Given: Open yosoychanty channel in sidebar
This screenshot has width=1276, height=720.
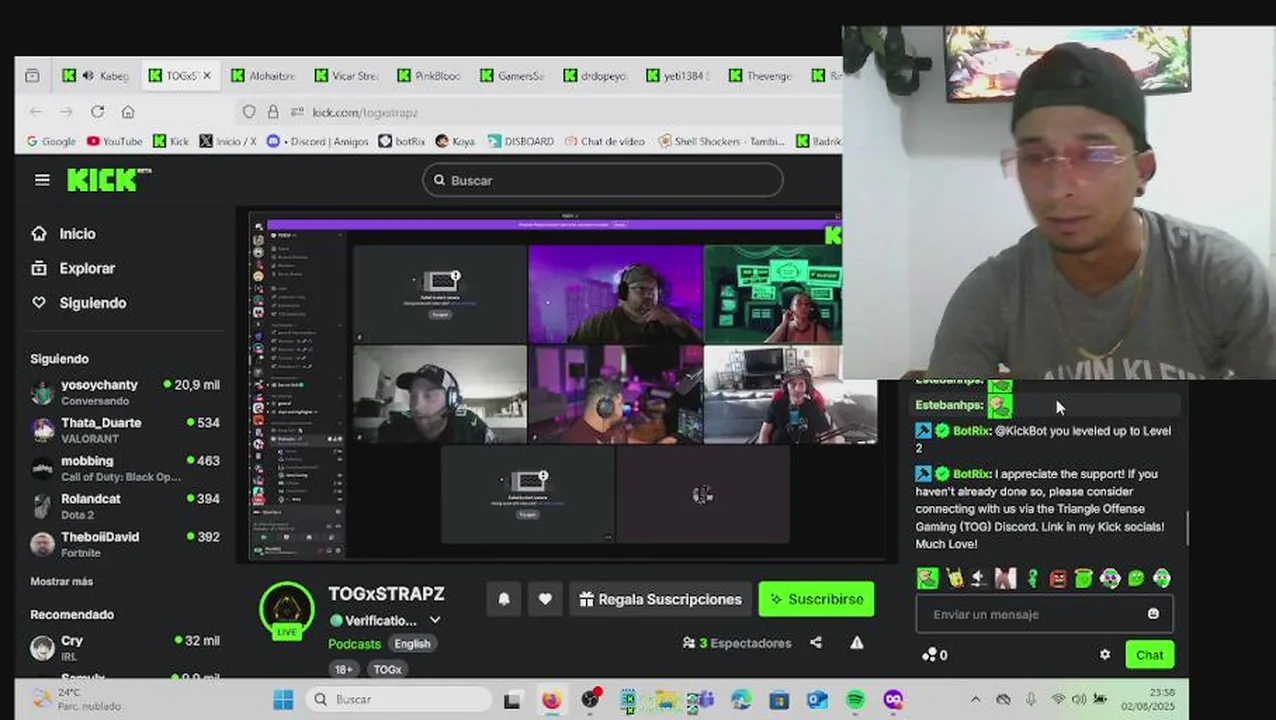Looking at the screenshot, I should (x=125, y=392).
